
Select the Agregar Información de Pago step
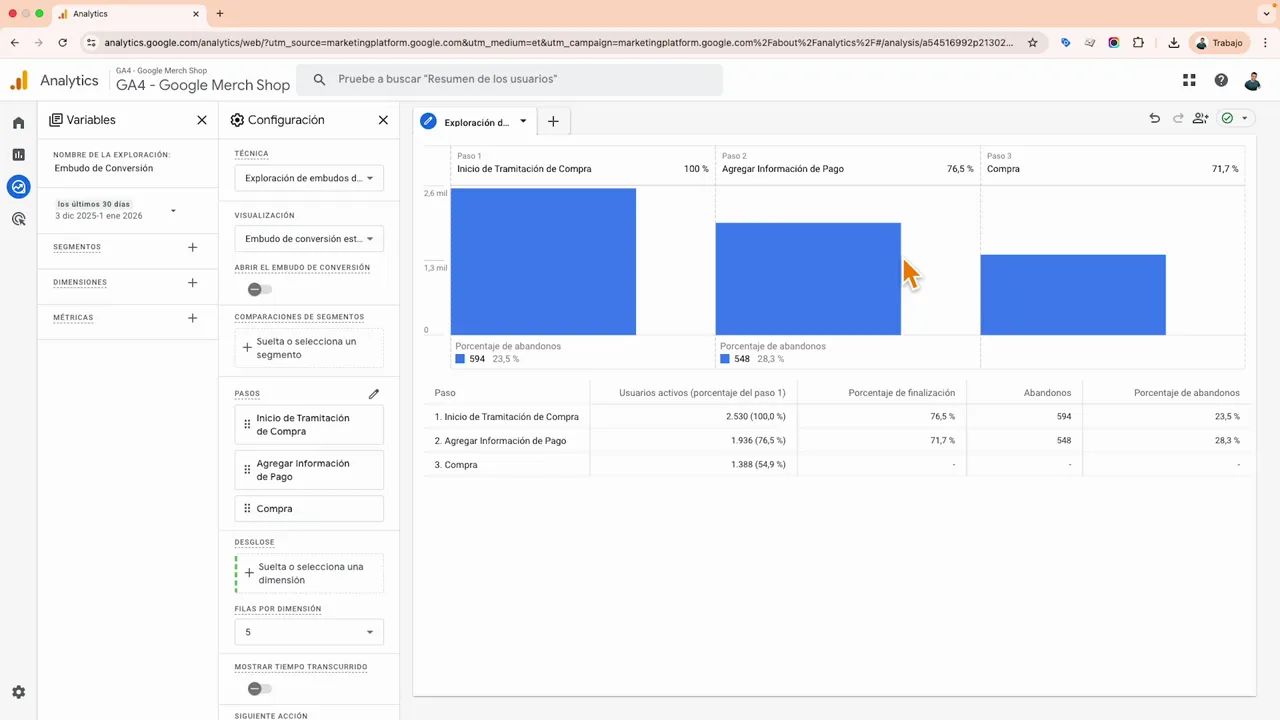309,470
